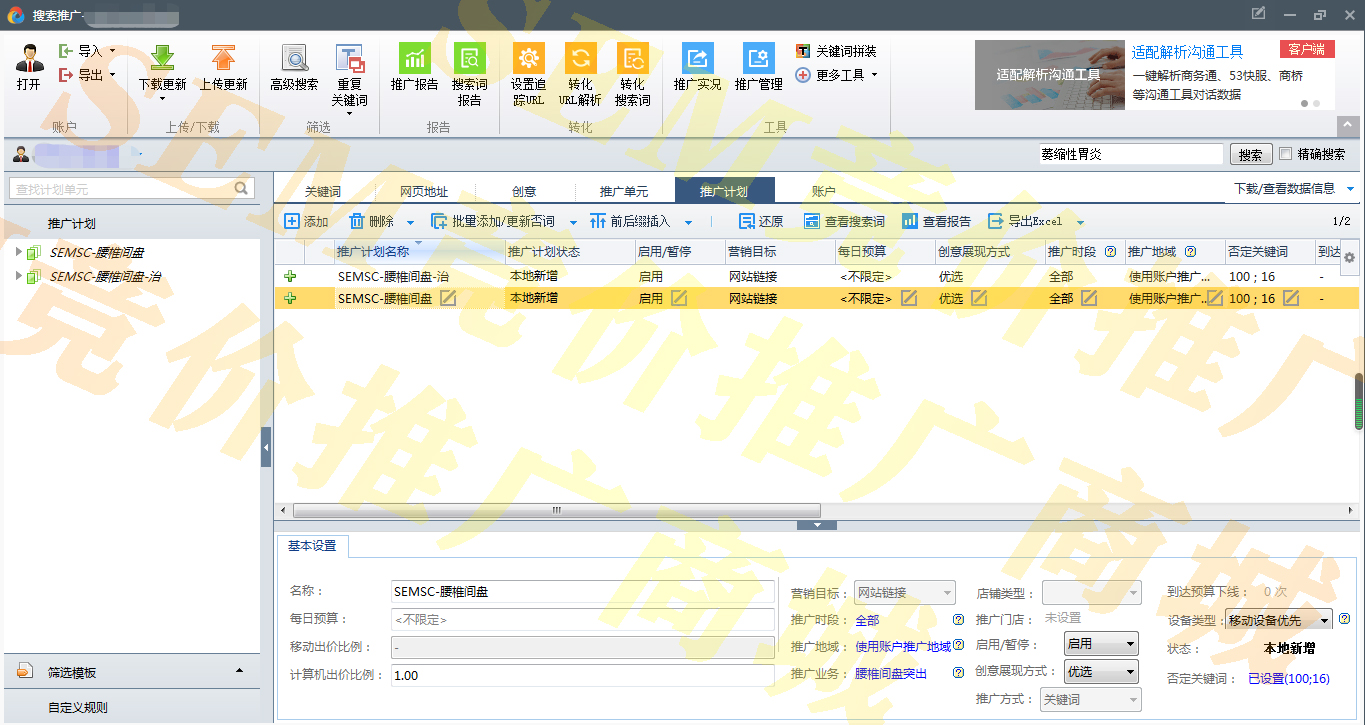
Task: Collapse the 筛选模板 panel
Action: pos(239,670)
